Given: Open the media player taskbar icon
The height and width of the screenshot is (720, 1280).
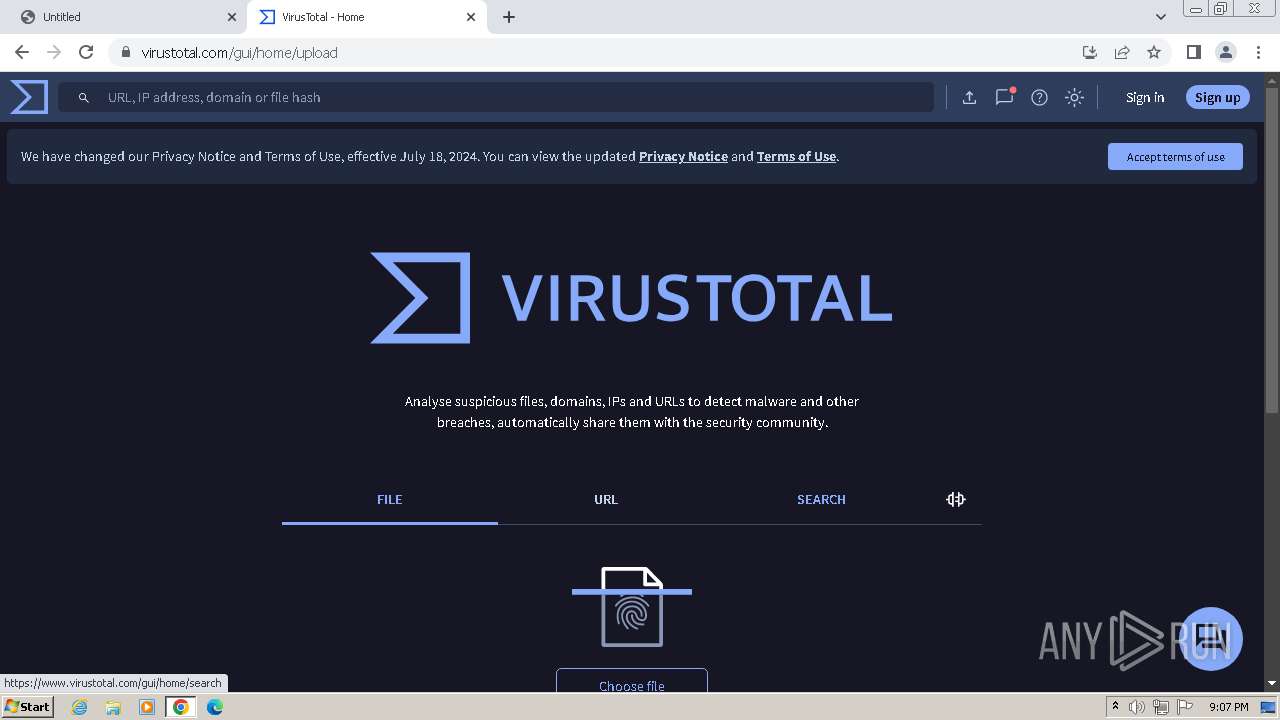Looking at the screenshot, I should click(x=147, y=707).
